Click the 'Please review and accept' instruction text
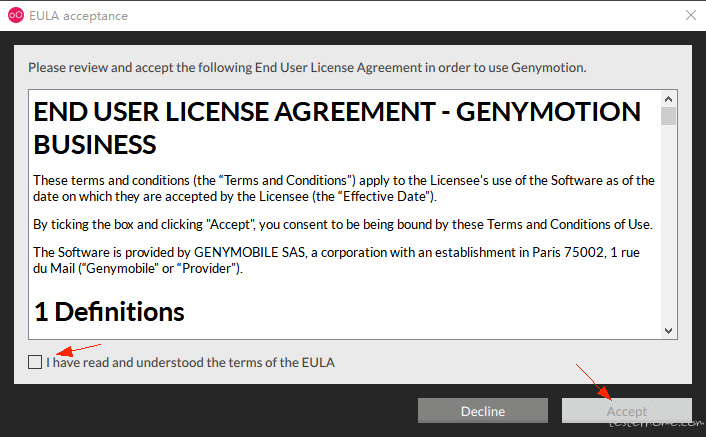 [307, 68]
